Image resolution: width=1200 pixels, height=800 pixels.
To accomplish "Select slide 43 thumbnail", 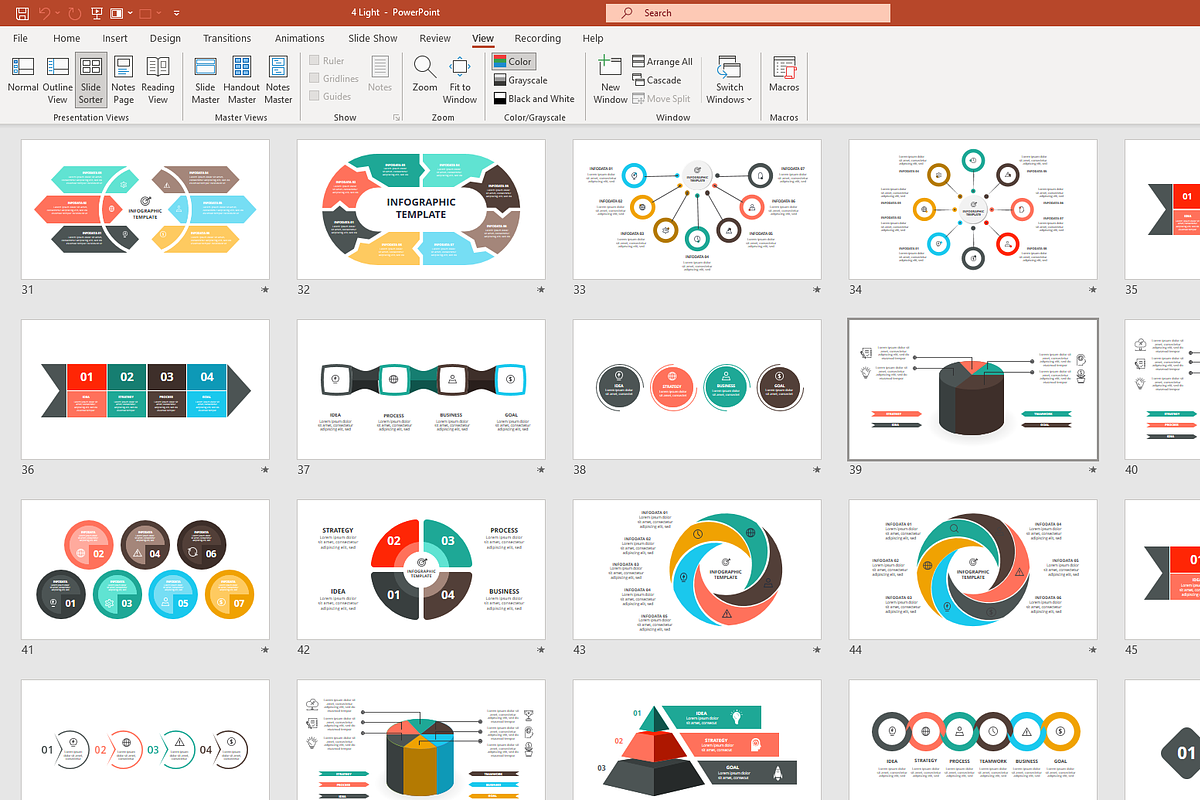I will [x=697, y=570].
